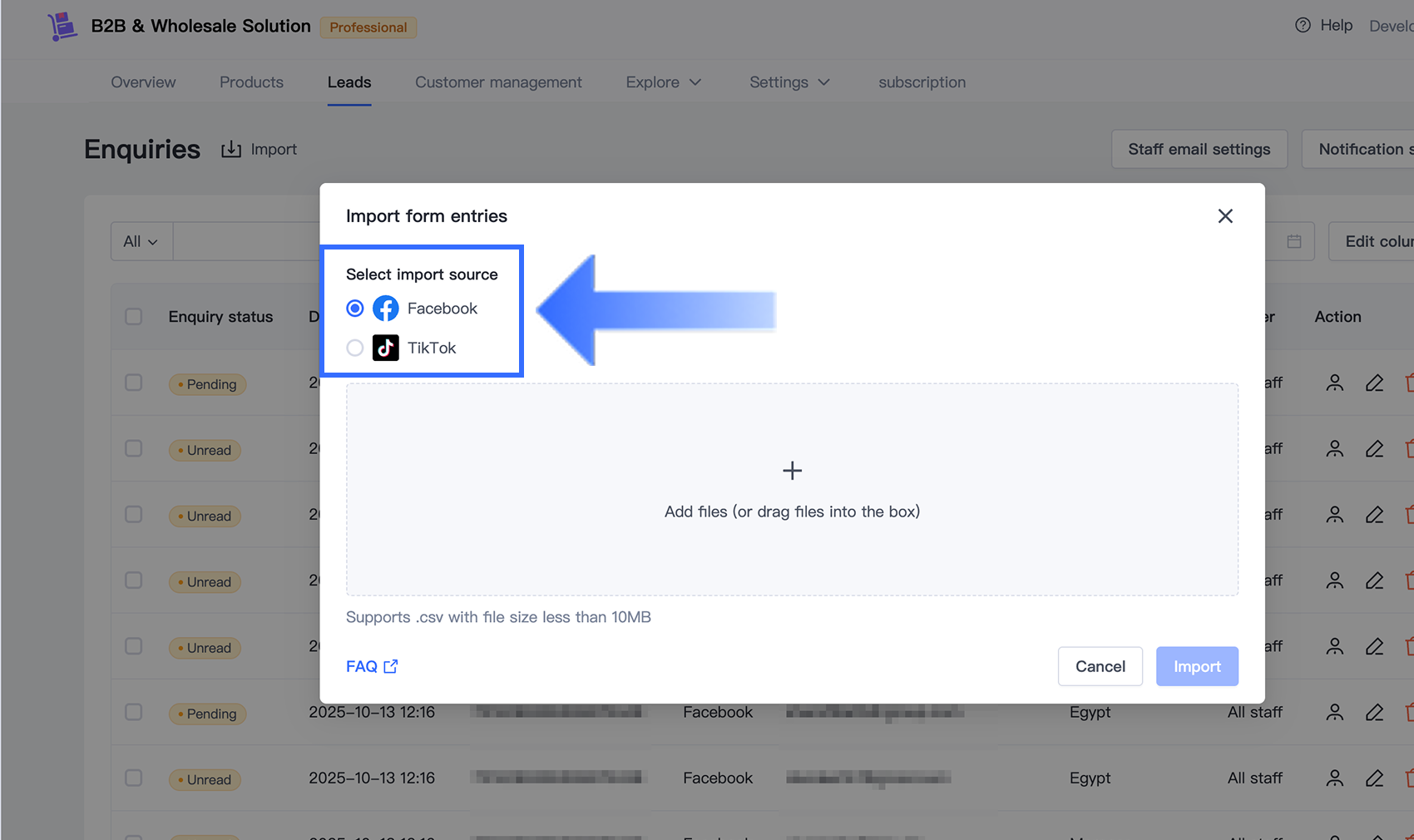Image resolution: width=1414 pixels, height=840 pixels.
Task: Expand the Settings dropdown menu
Action: point(789,82)
